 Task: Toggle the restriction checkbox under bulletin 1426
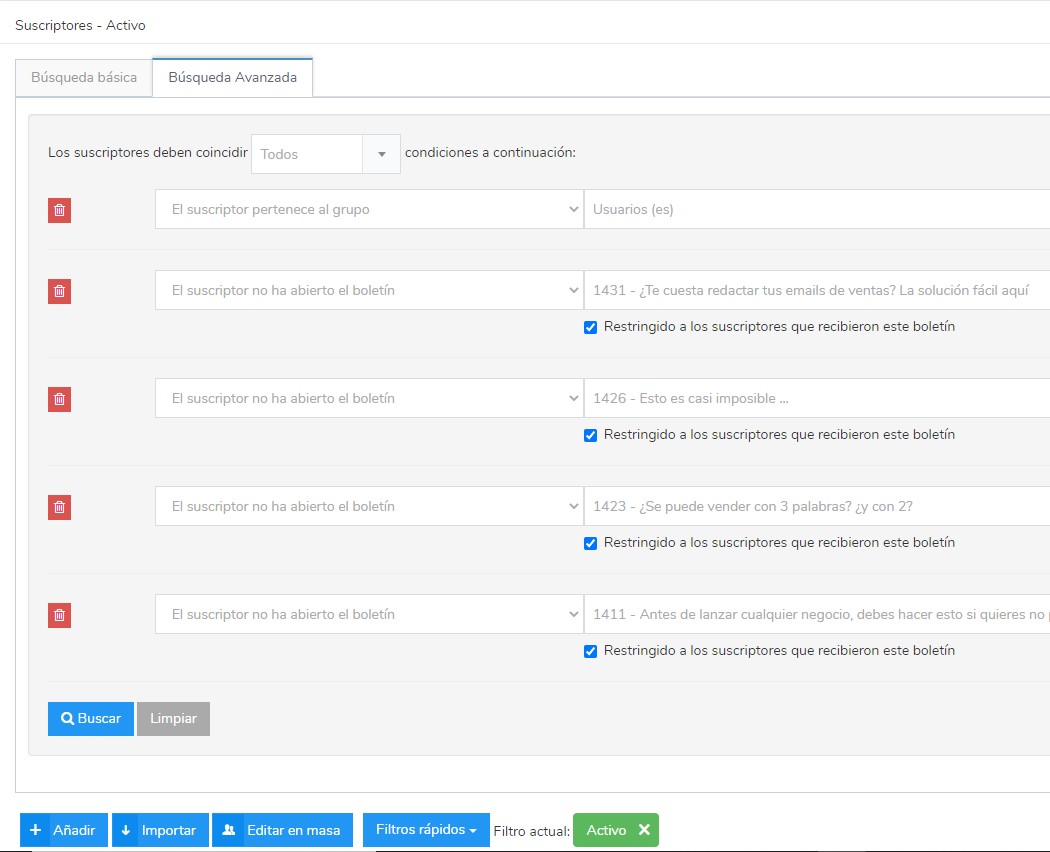click(x=590, y=435)
